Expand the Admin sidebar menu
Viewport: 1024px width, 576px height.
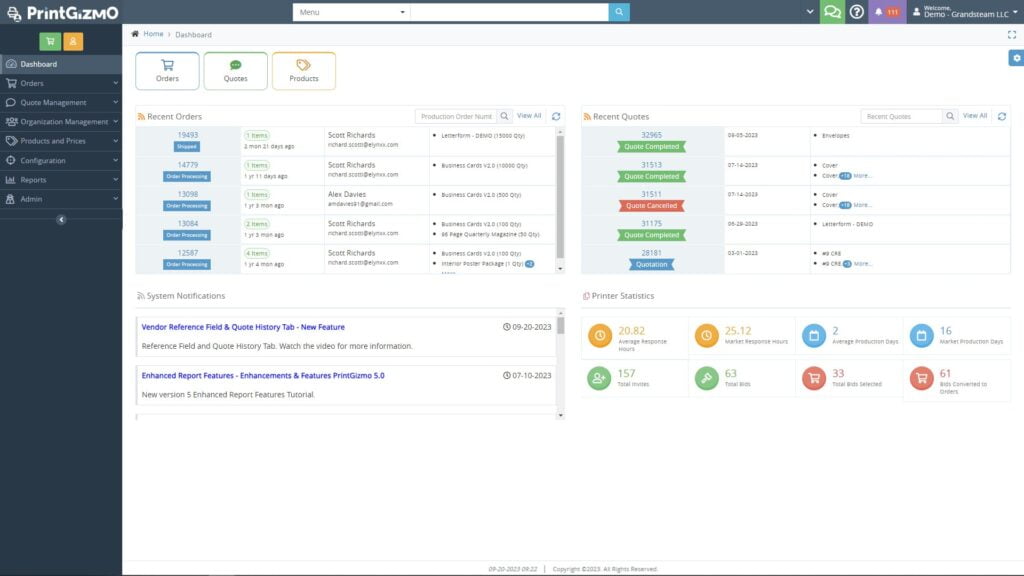[61, 199]
